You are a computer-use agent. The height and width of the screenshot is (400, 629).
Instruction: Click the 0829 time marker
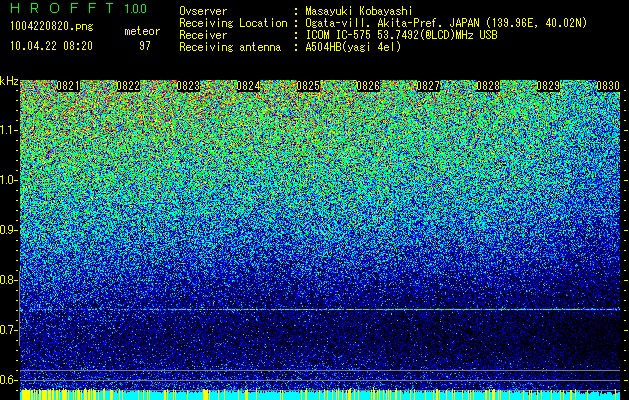tap(548, 86)
